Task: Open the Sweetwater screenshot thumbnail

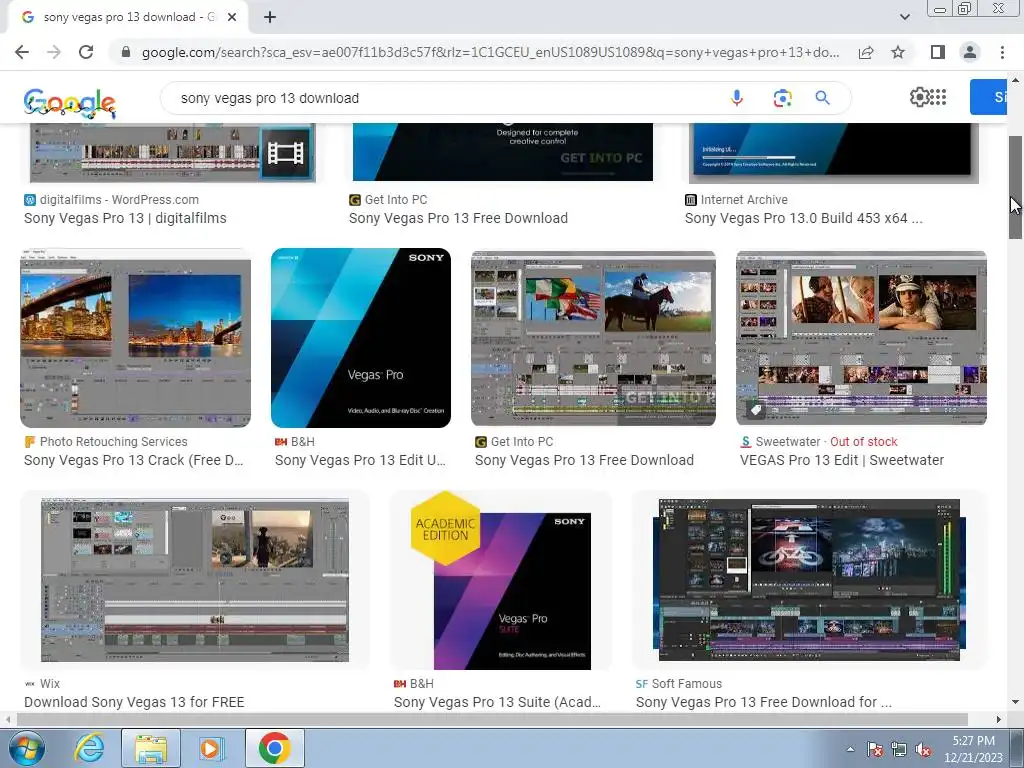Action: pyautogui.click(x=861, y=338)
